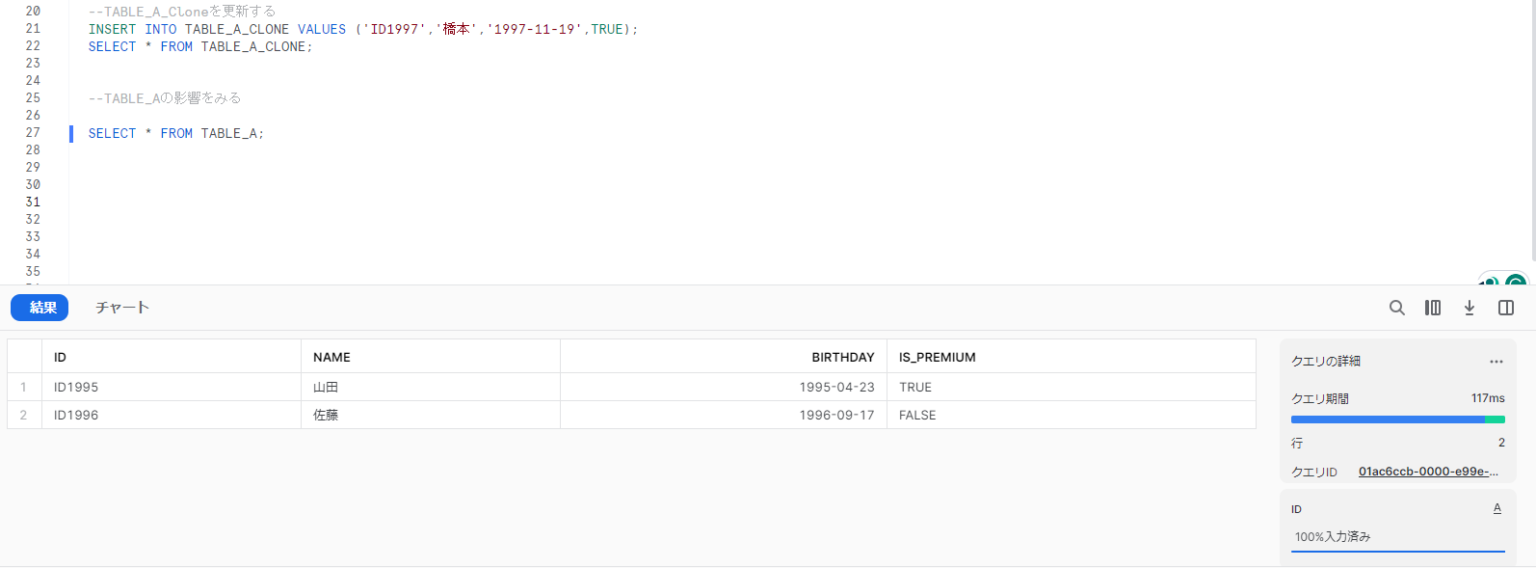Image resolution: width=1536 pixels, height=568 pixels.
Task: Click the IS_PREMIUM column header
Action: click(1071, 357)
